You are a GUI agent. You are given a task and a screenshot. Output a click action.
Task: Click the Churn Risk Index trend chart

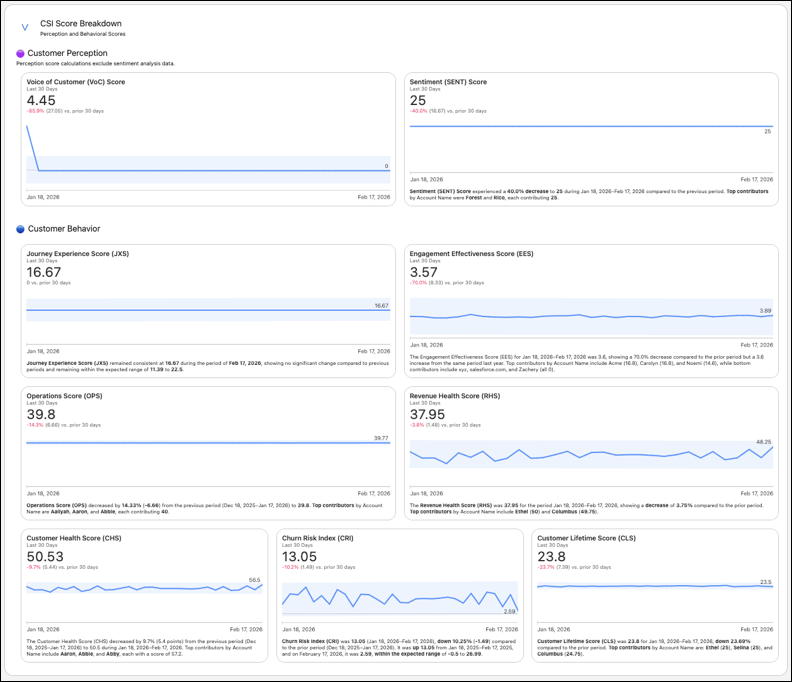click(x=400, y=599)
